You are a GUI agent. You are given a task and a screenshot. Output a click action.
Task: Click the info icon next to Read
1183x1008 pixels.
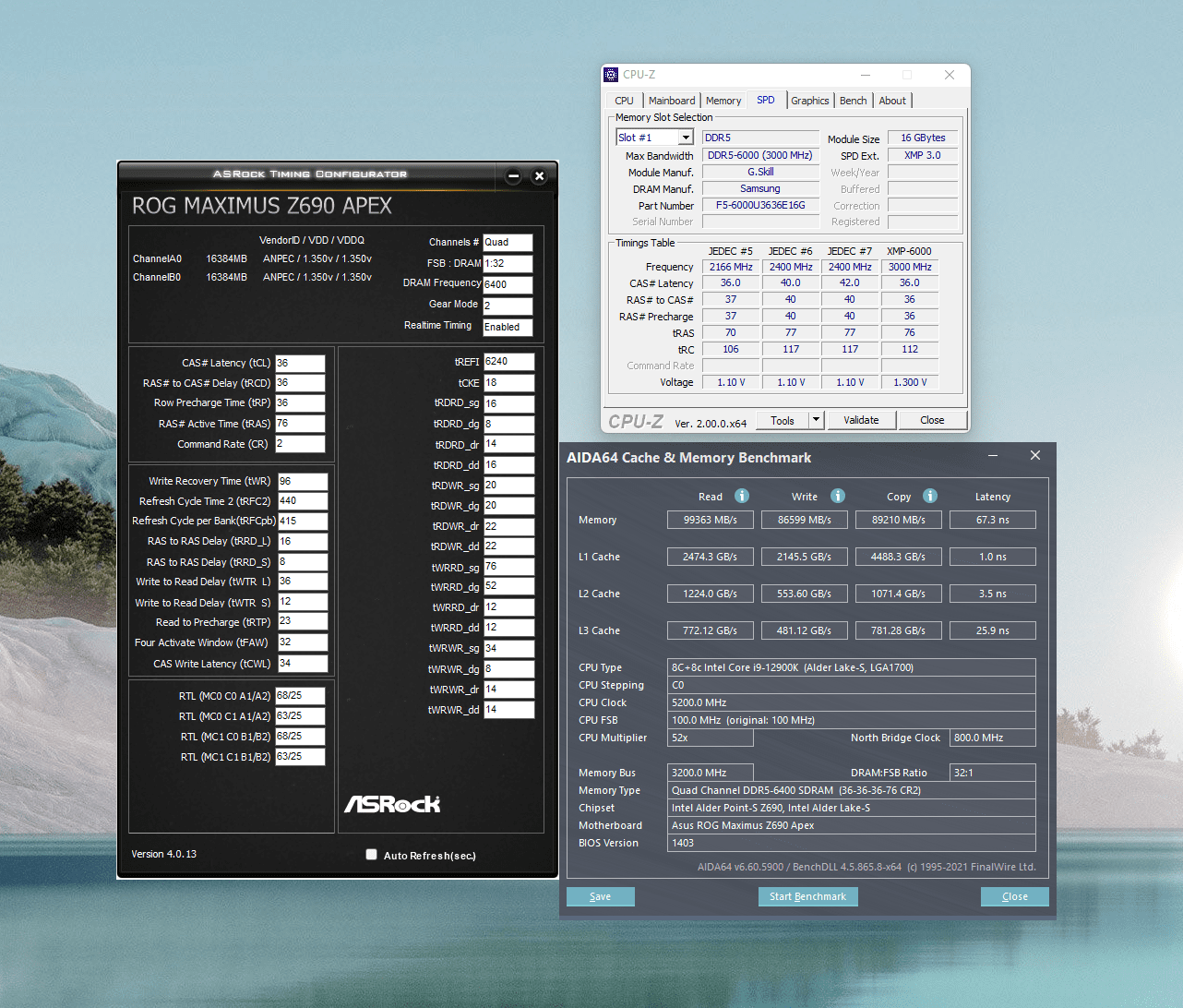tap(742, 496)
